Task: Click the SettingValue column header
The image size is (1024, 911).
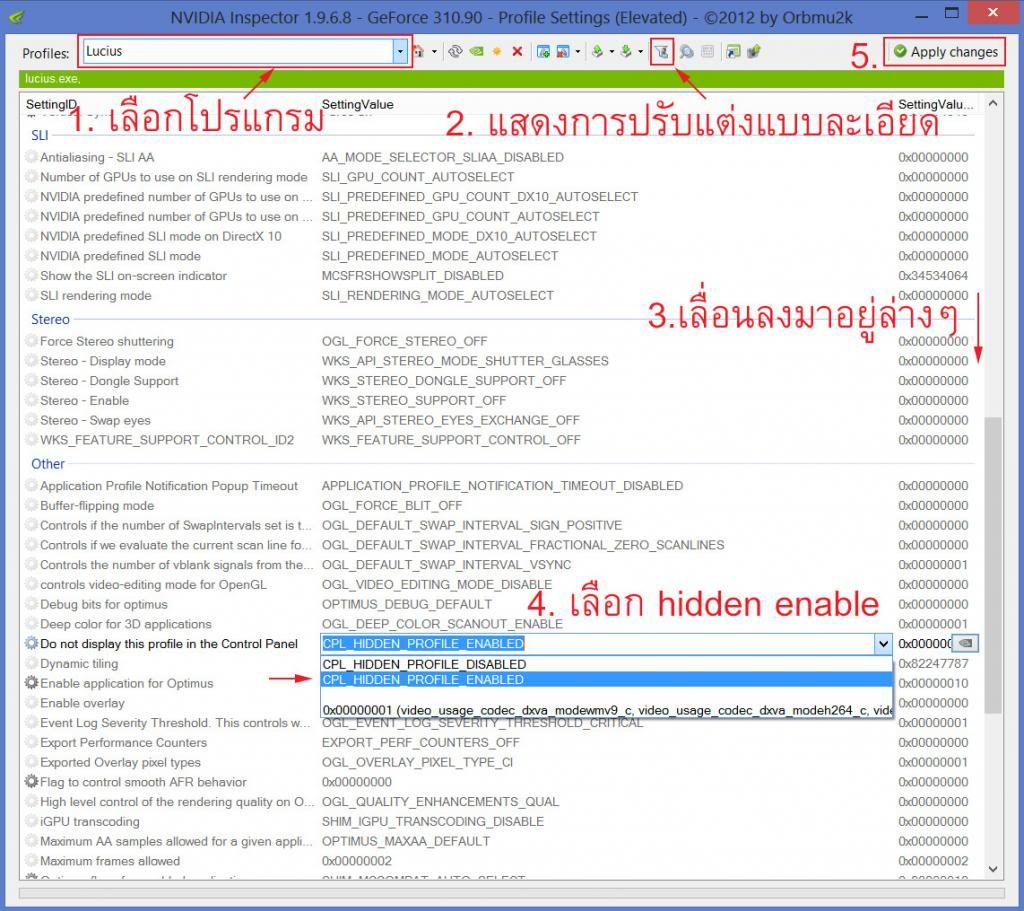Action: click(358, 104)
